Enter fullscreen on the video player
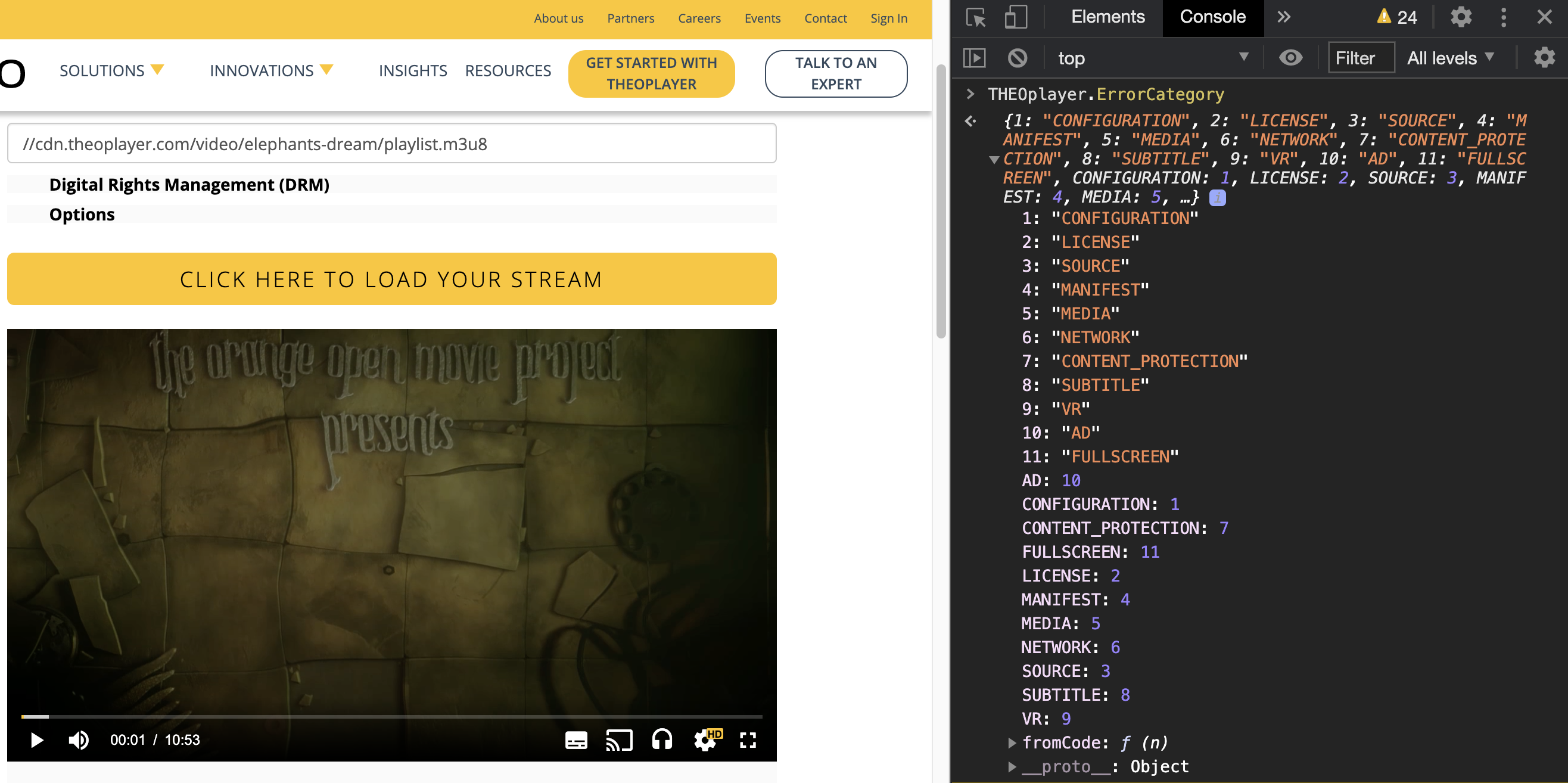Viewport: 1568px width, 783px height. [x=748, y=740]
